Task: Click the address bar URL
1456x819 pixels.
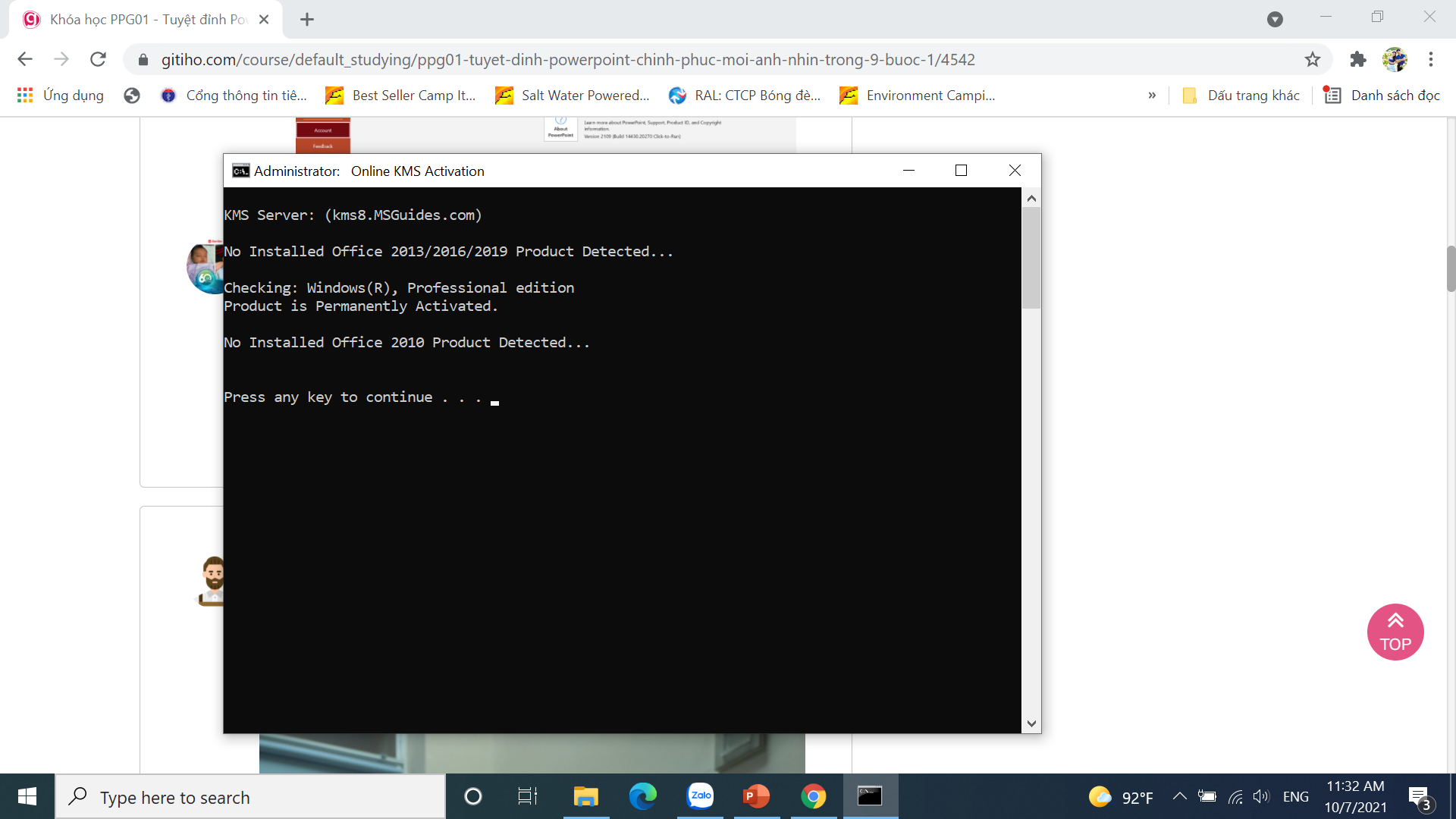Action: (568, 59)
